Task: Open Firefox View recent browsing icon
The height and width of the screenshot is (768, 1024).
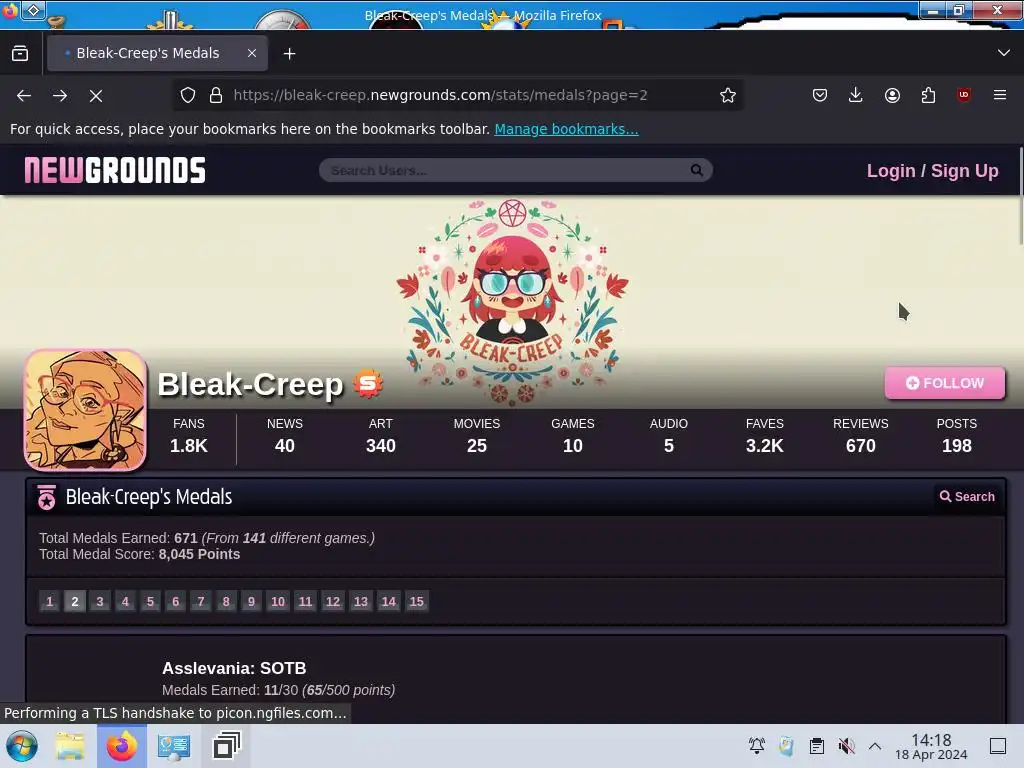Action: pos(20,54)
